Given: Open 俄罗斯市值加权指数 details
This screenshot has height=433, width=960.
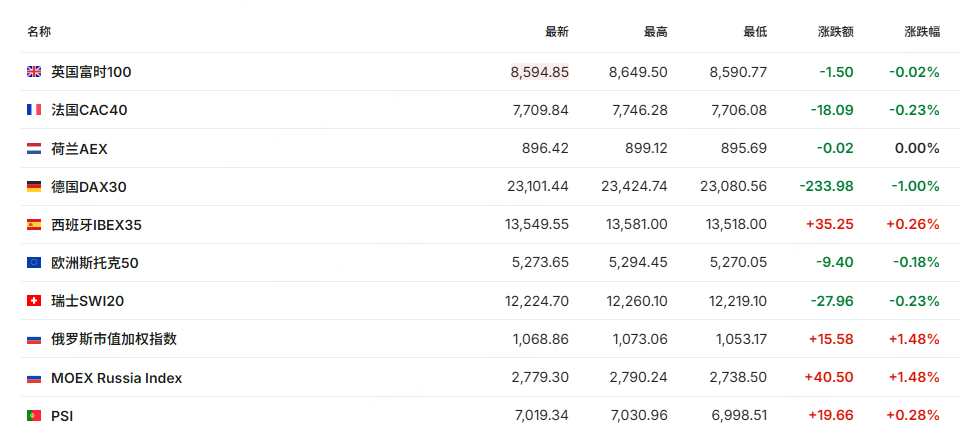Looking at the screenshot, I should [x=114, y=339].
